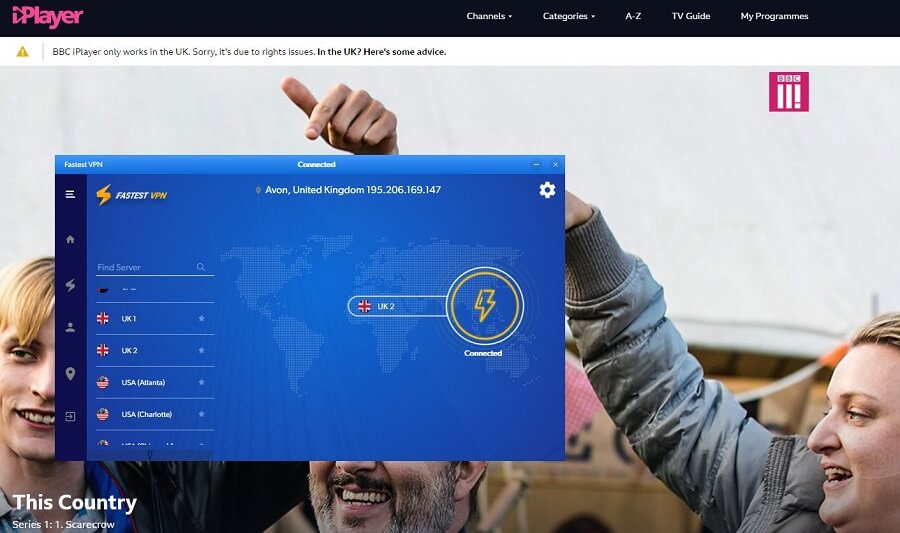Click the Avon, United Kingdom IP address text
Image resolution: width=900 pixels, height=533 pixels.
click(352, 190)
